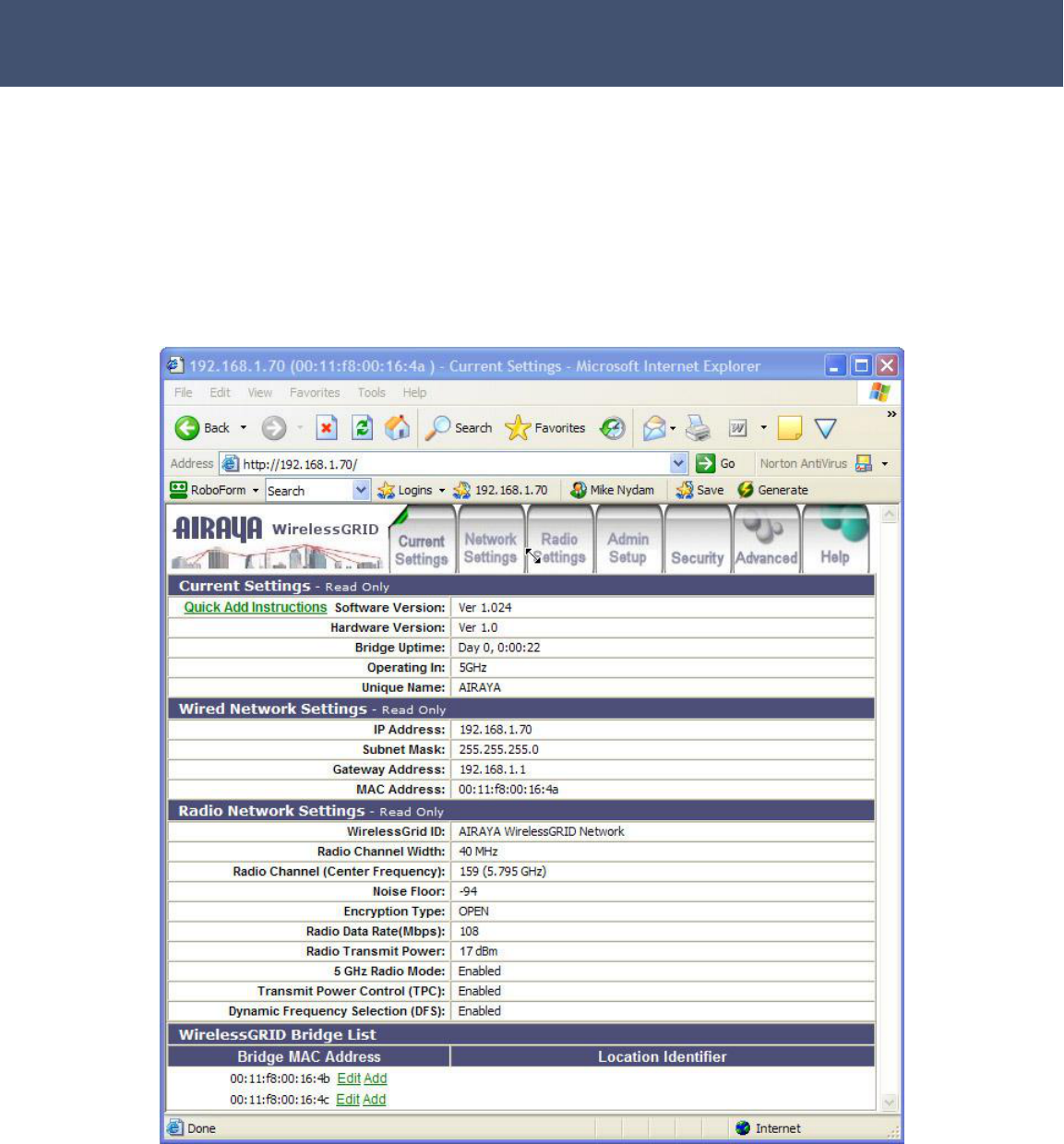The image size is (1064, 1144).
Task: Switch to the Network Settings tab
Action: (x=491, y=542)
